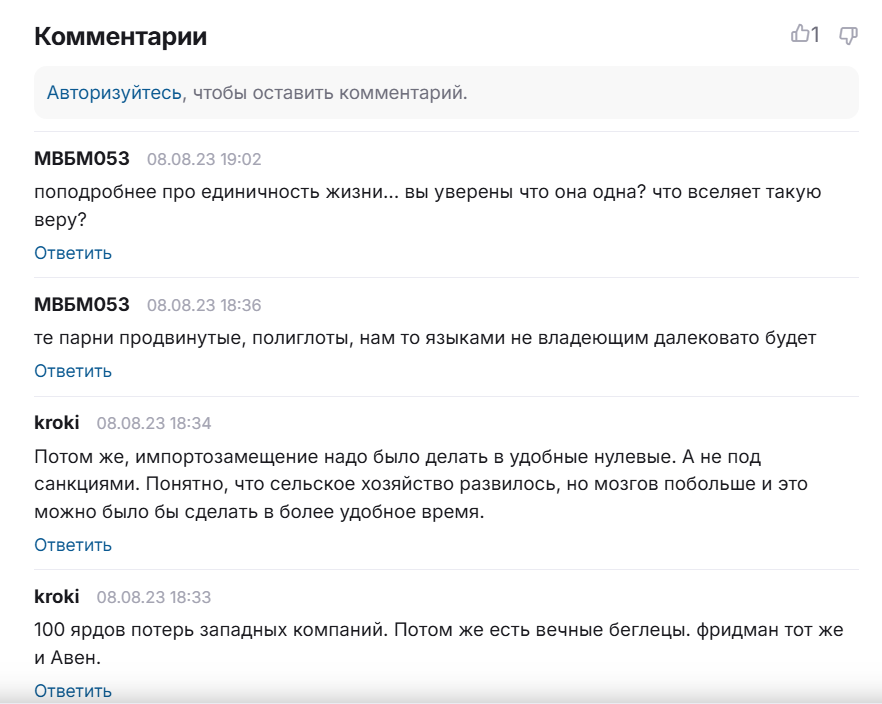The width and height of the screenshot is (882, 704).
Task: Click the 08.08.23 18:36 timestamp
Action: (204, 305)
